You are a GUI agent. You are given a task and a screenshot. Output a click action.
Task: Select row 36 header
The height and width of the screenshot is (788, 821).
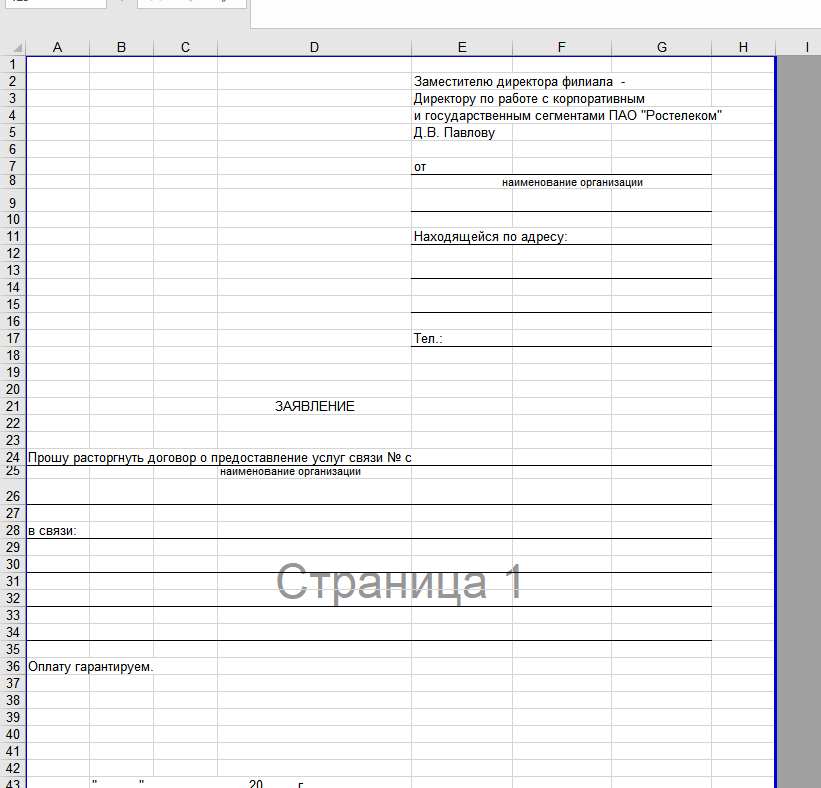tap(12, 666)
